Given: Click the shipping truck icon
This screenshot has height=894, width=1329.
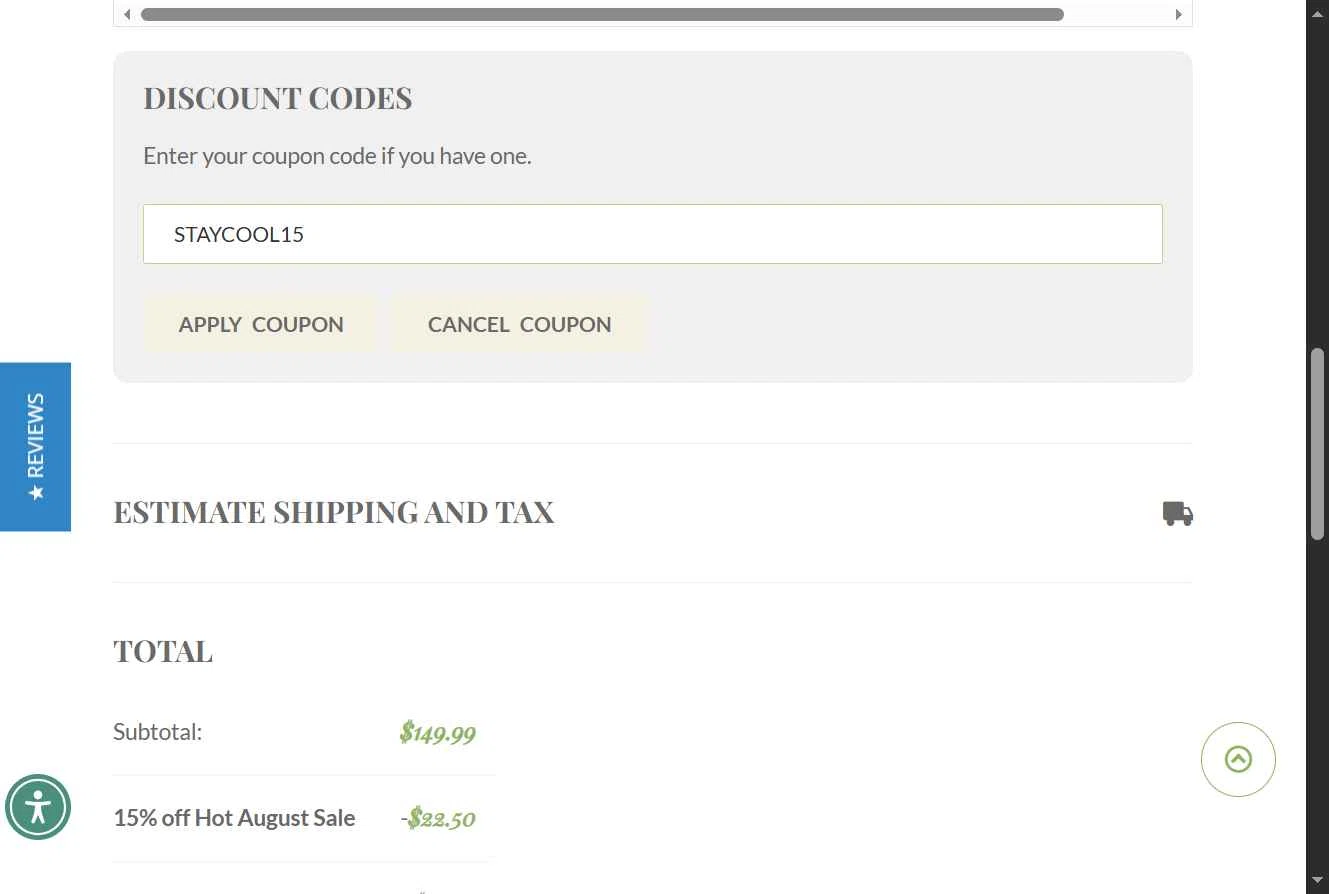Looking at the screenshot, I should click(x=1177, y=514).
